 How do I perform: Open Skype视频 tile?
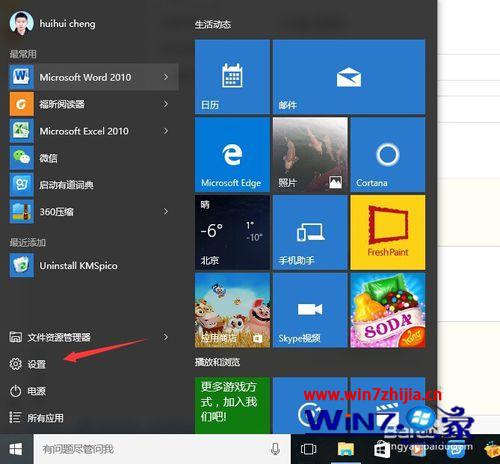(x=310, y=310)
